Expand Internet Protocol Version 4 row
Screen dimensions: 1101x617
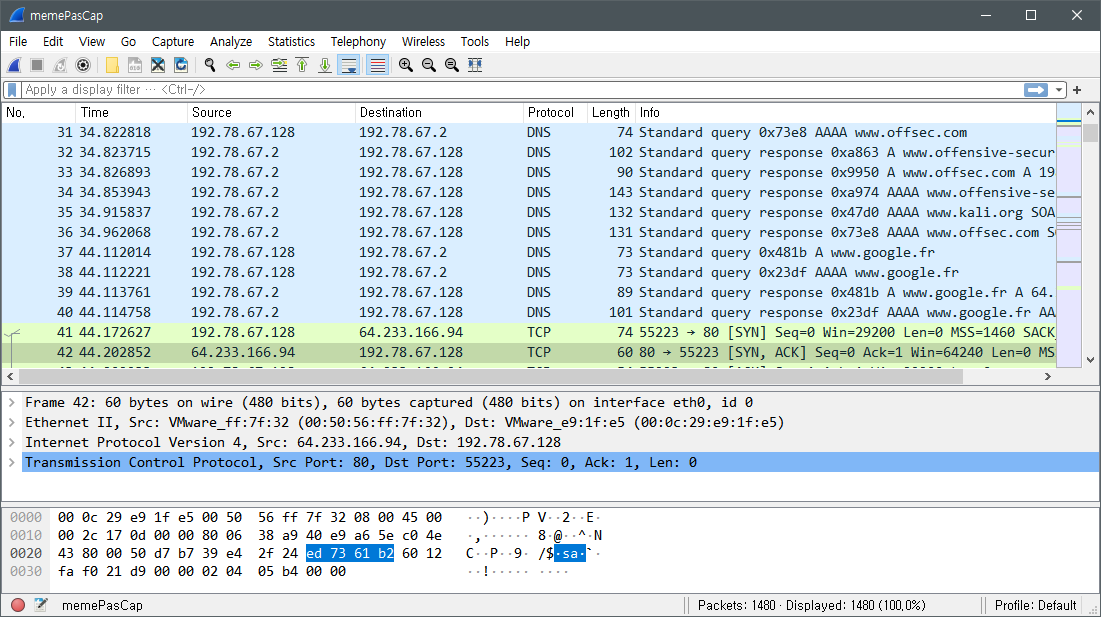pos(12,442)
